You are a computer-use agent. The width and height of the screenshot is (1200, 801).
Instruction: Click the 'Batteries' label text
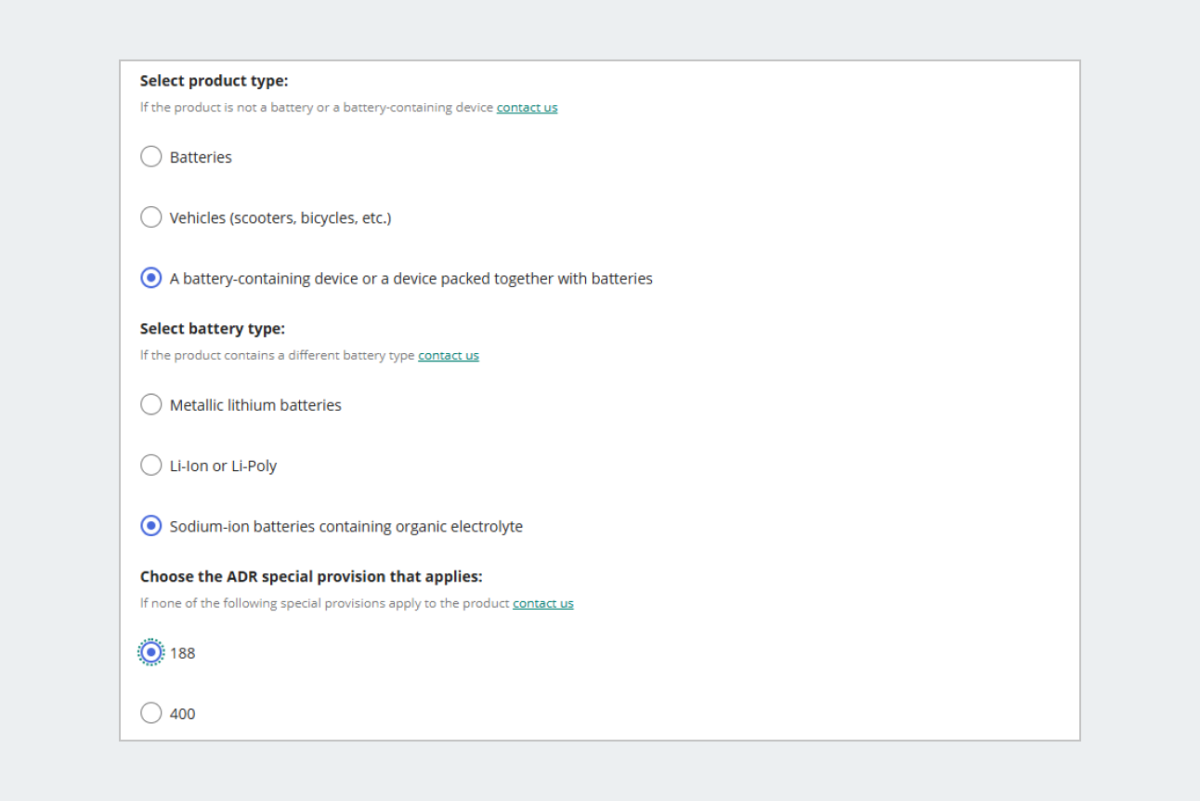(x=201, y=158)
